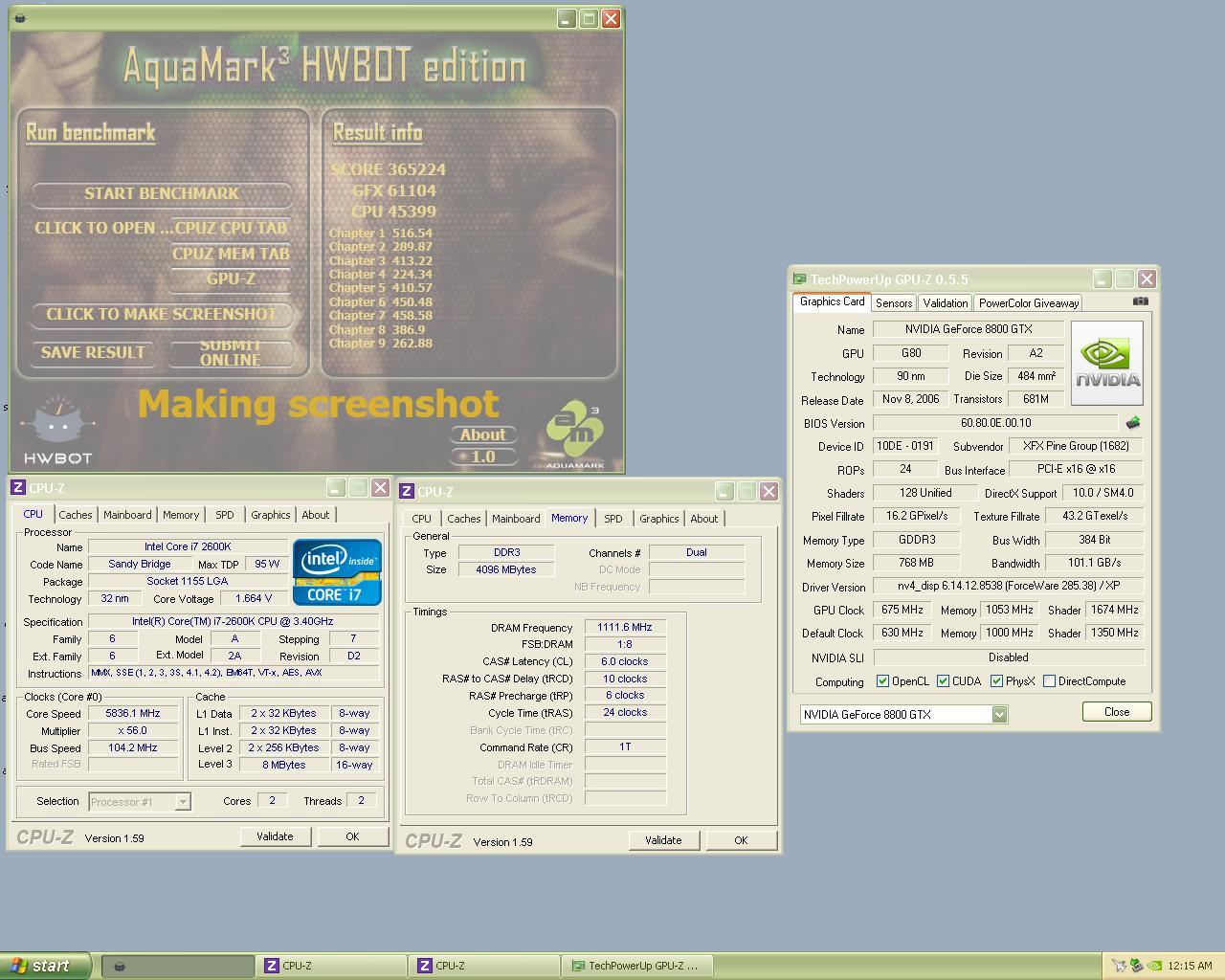
Task: Click OK in the CPU-Z Memory window
Action: 741,840
